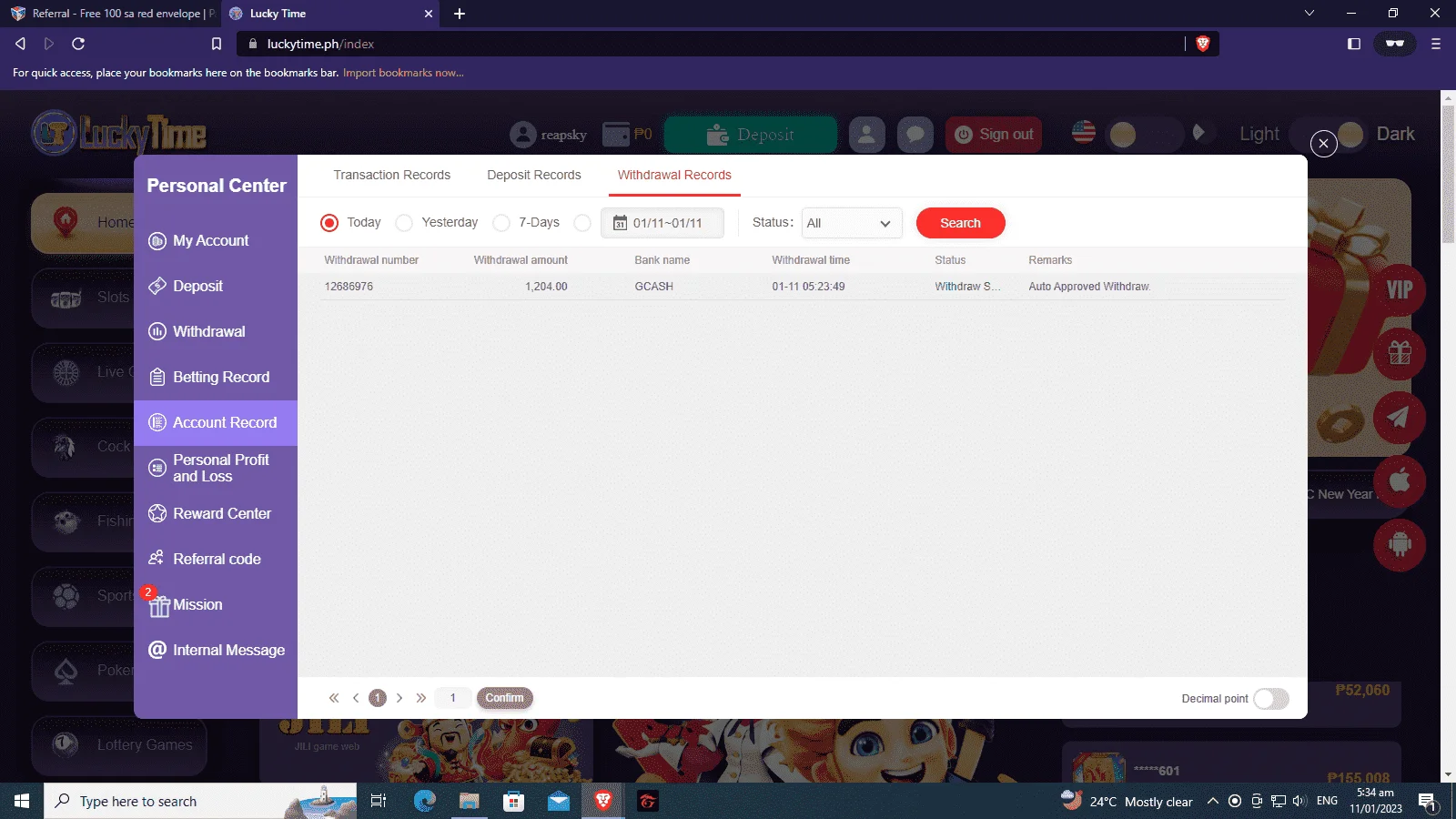
Task: Open the Apple download floating button
Action: click(x=1400, y=480)
